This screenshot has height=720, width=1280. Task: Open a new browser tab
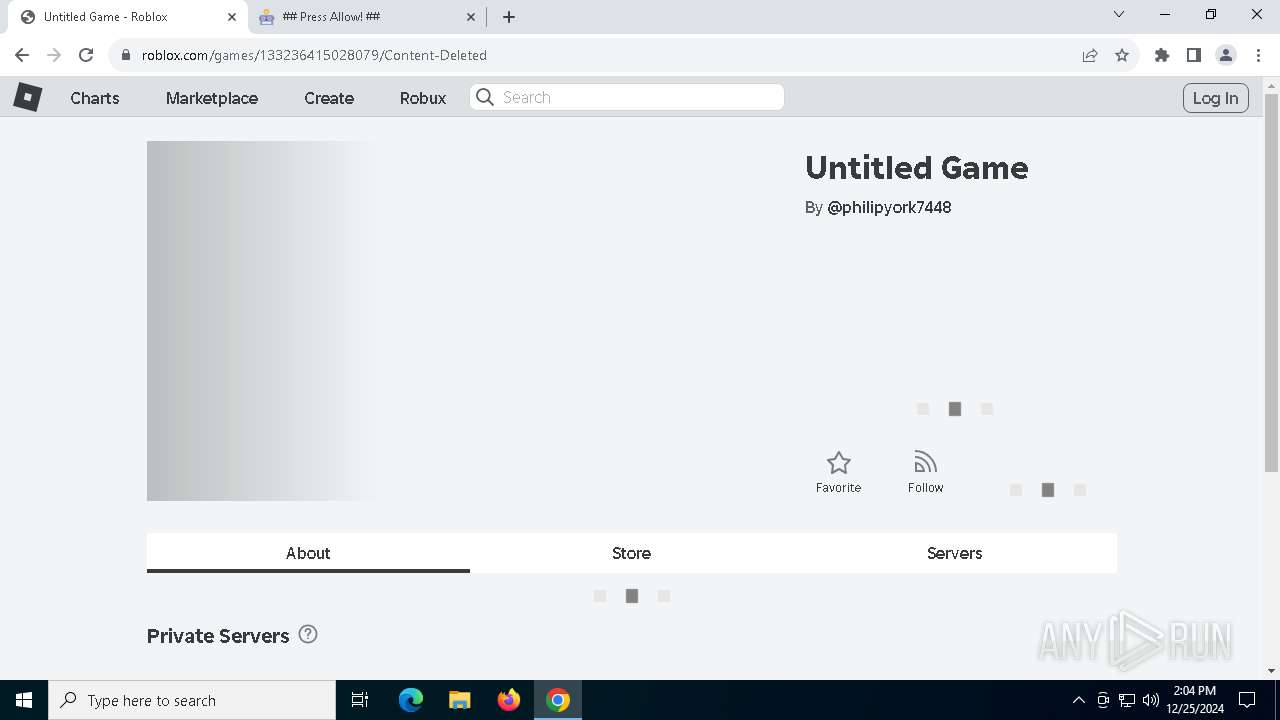pyautogui.click(x=509, y=17)
